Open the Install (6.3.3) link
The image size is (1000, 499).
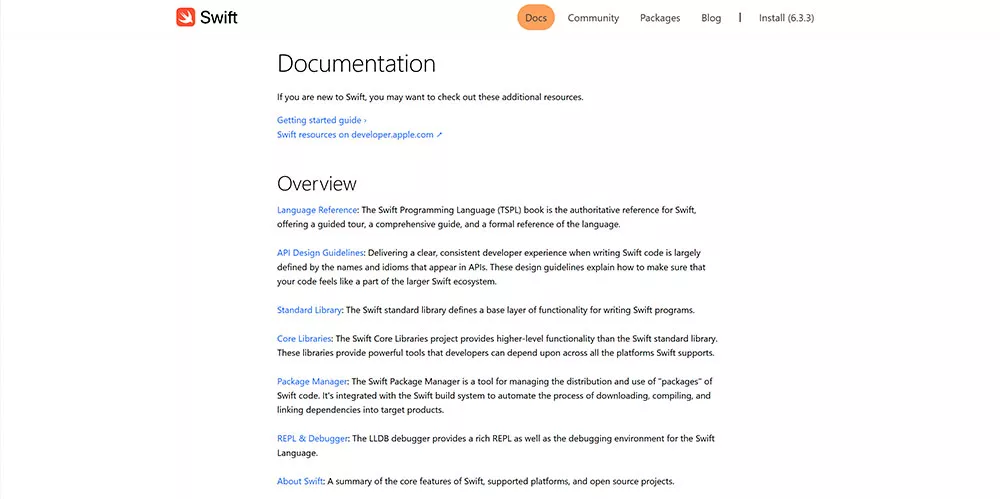point(786,18)
